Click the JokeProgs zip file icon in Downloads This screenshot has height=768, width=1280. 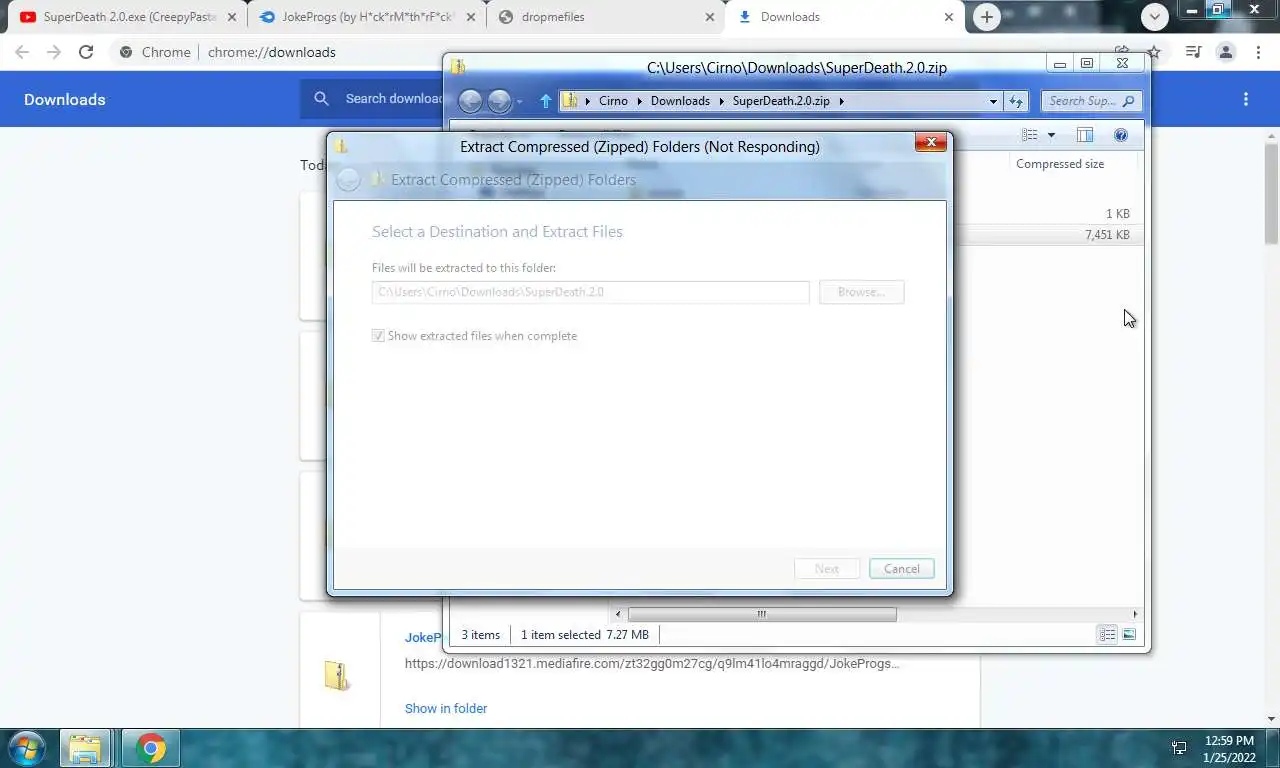pos(337,675)
